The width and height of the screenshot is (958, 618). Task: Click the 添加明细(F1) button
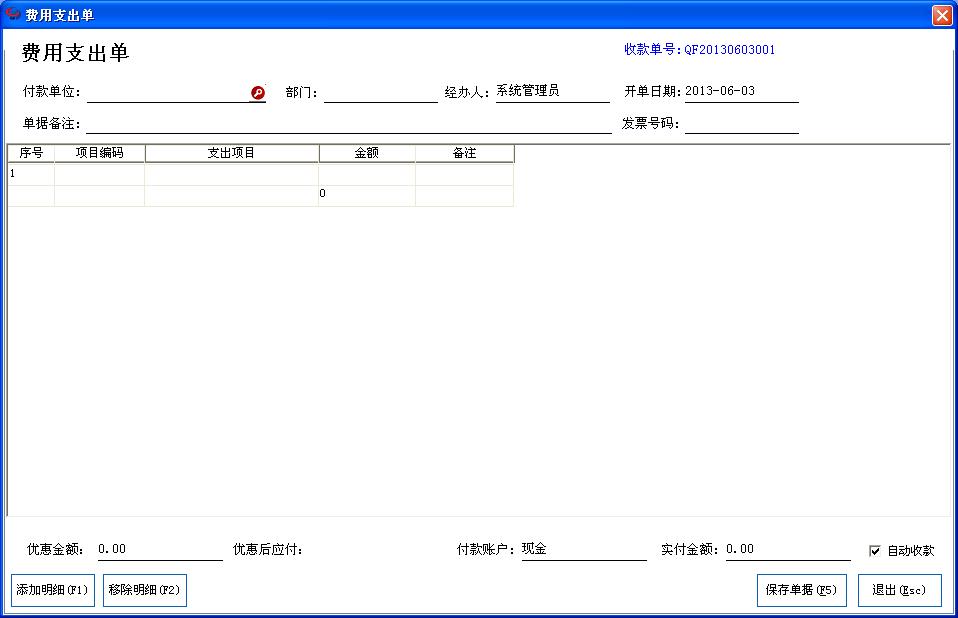click(50, 590)
